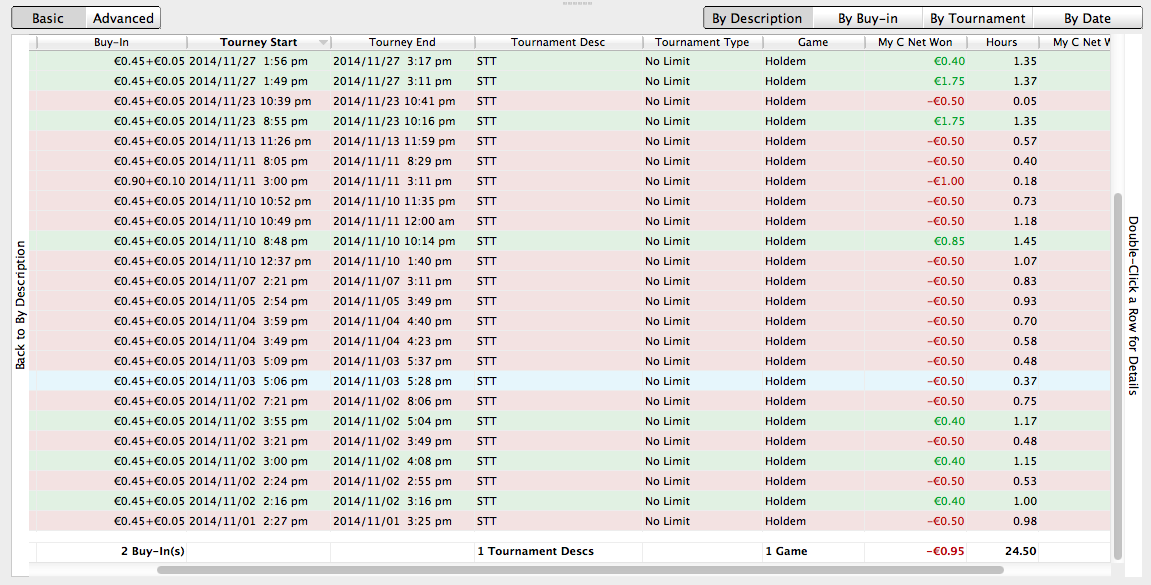Click the Tourney Start column header

258,42
